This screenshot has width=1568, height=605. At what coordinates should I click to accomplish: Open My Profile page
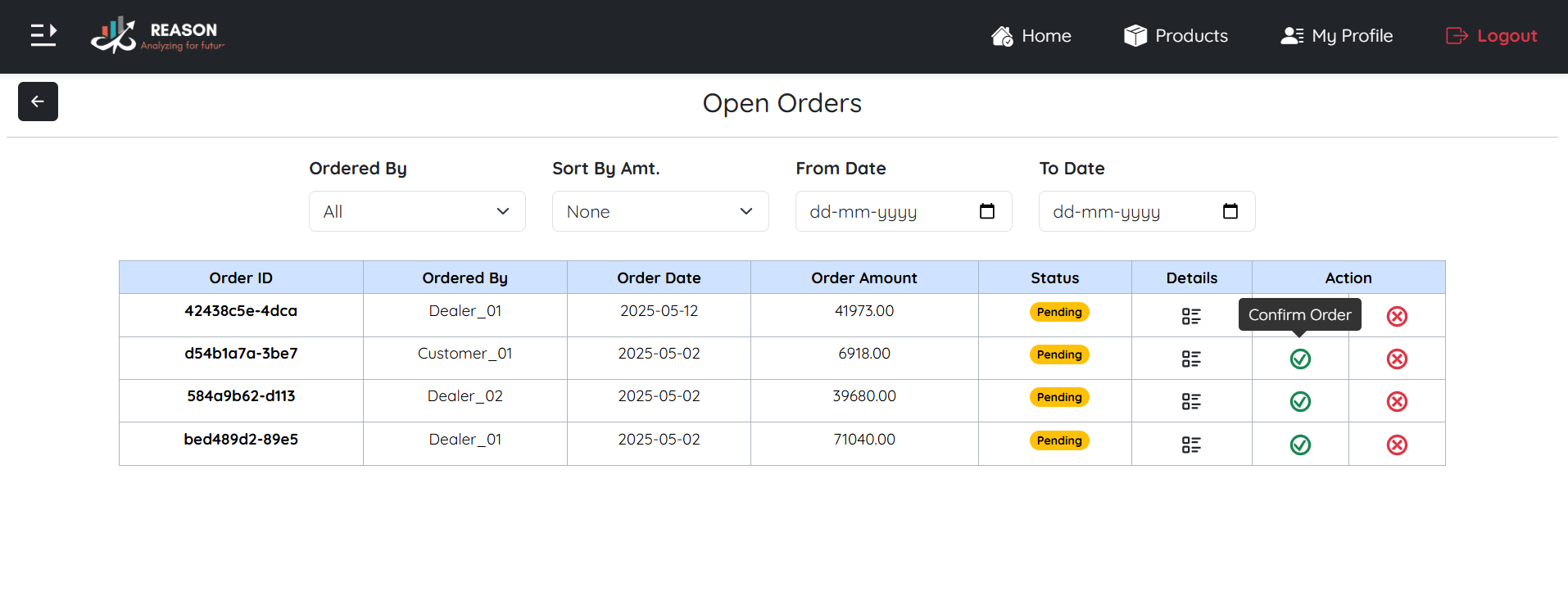[x=1337, y=36]
